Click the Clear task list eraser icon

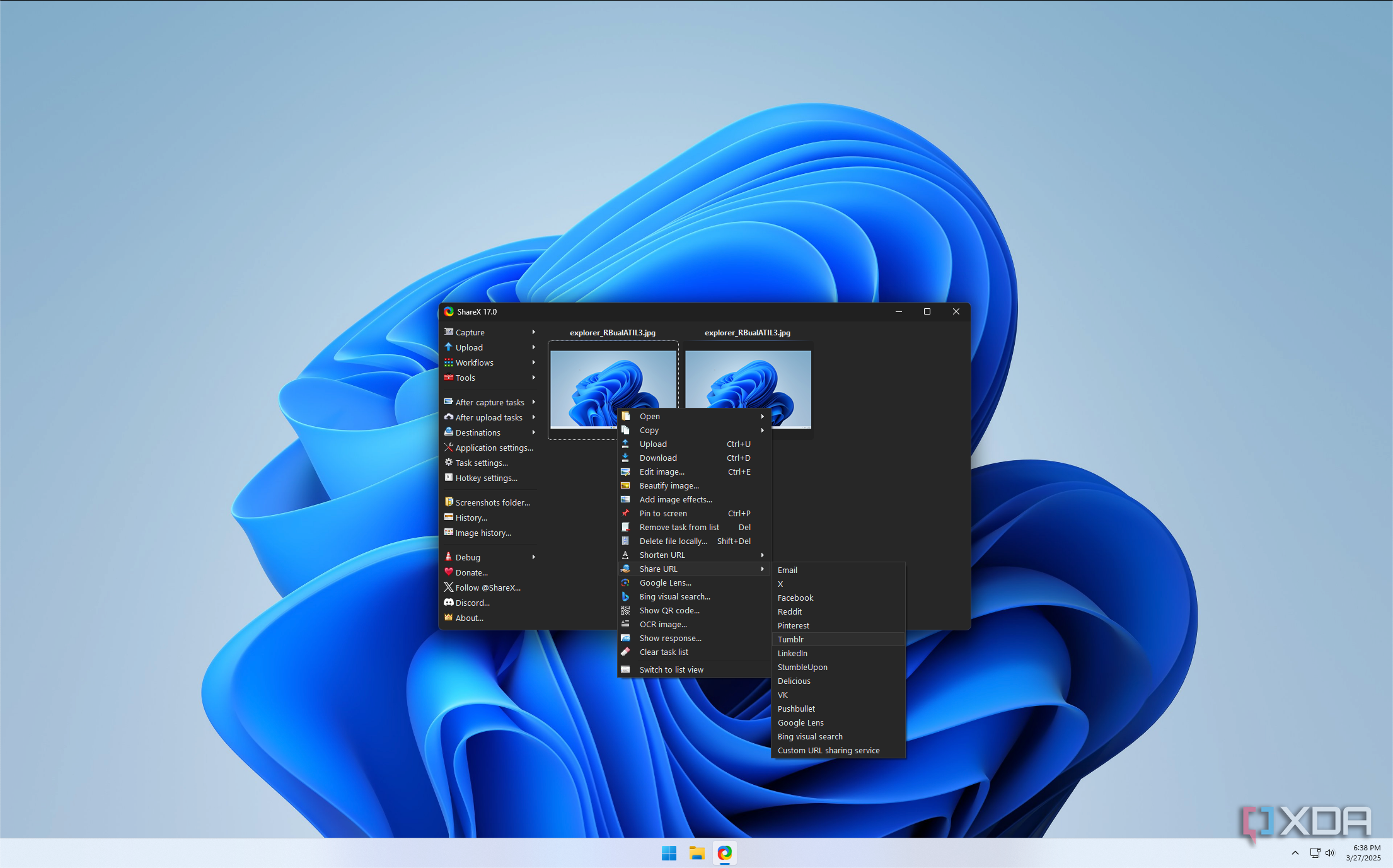click(x=625, y=652)
